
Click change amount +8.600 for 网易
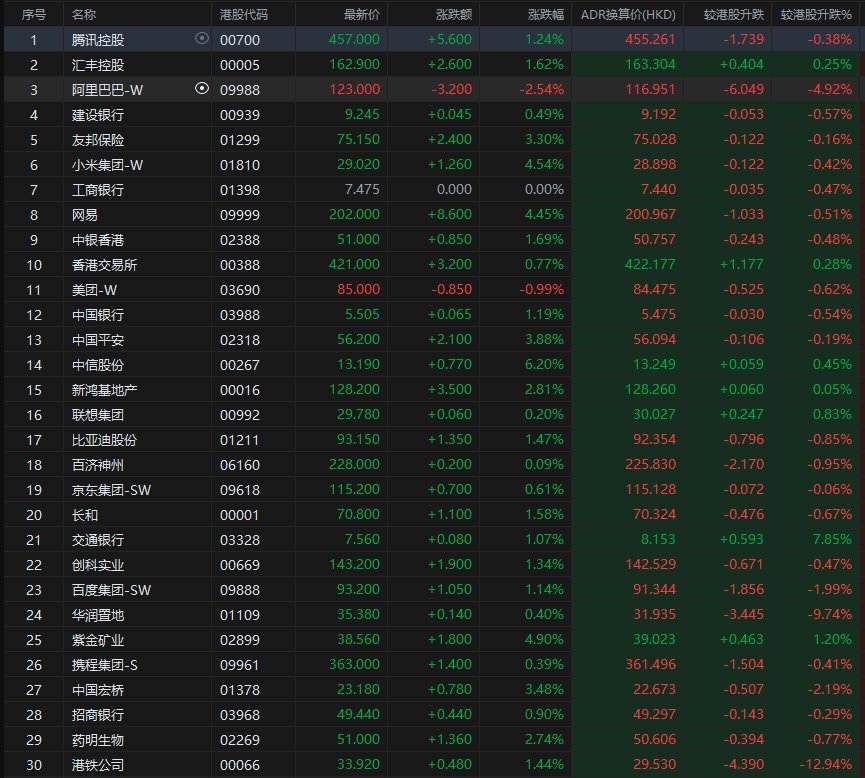(x=450, y=215)
